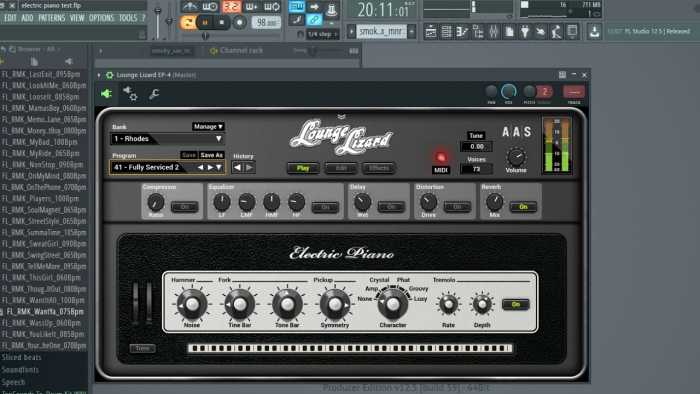Stop playback with the stop button
The width and height of the screenshot is (700, 394).
pos(222,22)
